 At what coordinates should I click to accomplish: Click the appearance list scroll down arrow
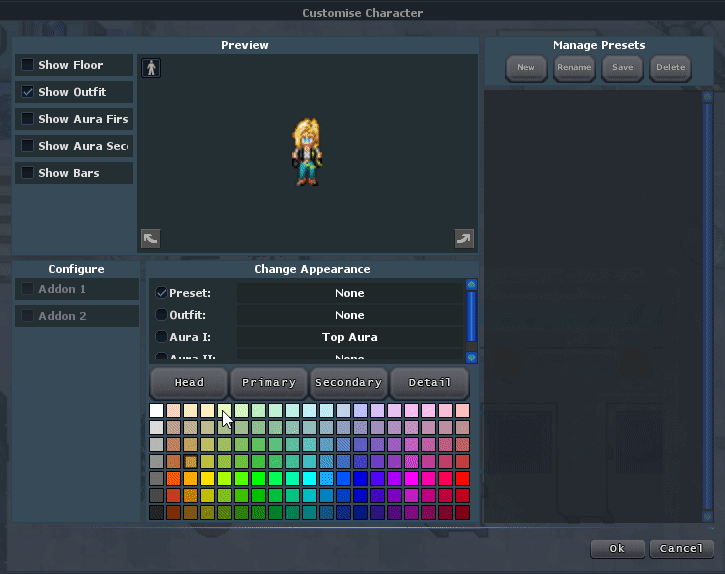[471, 357]
